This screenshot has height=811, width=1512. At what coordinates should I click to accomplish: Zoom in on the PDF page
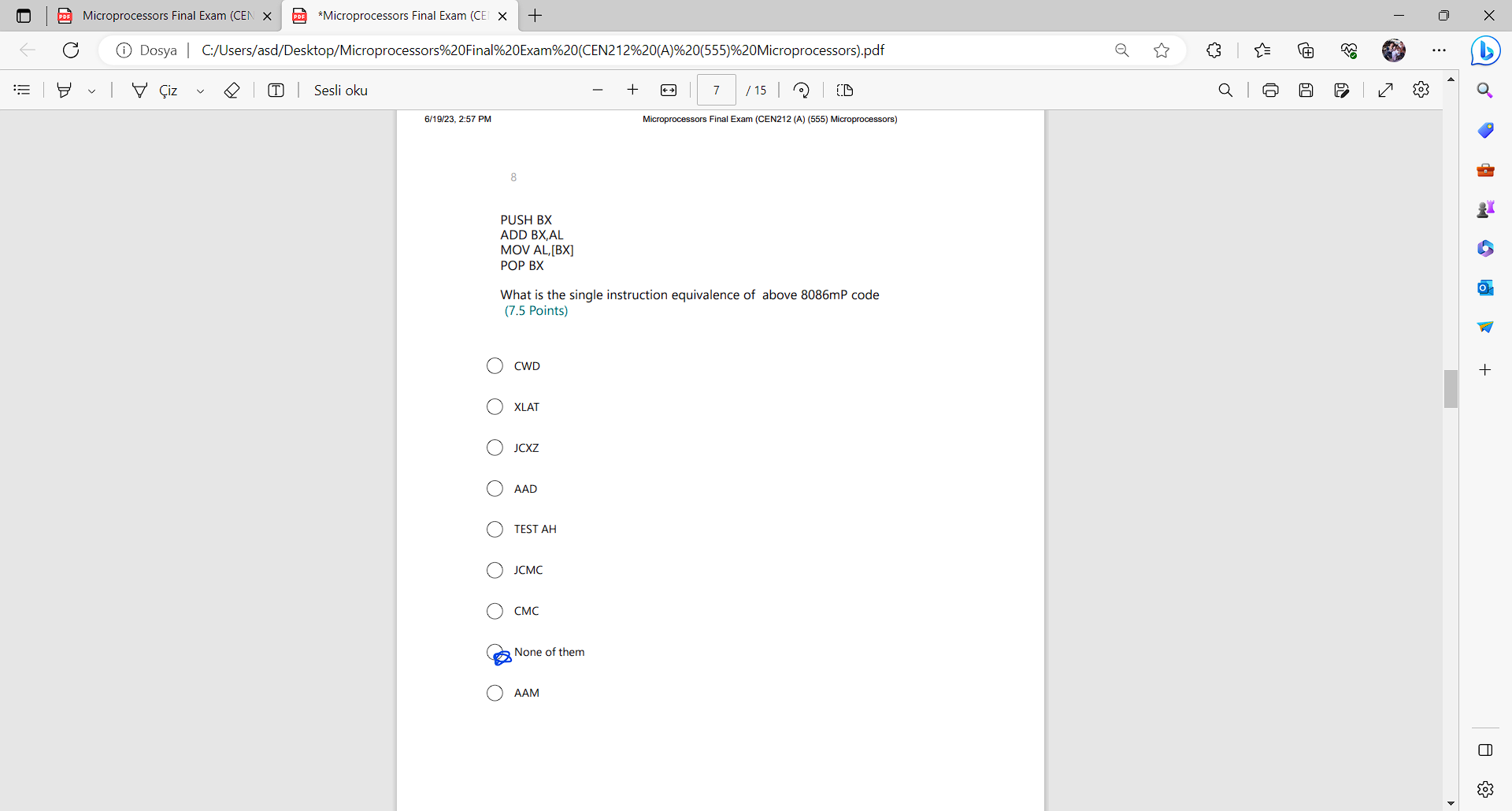632,90
